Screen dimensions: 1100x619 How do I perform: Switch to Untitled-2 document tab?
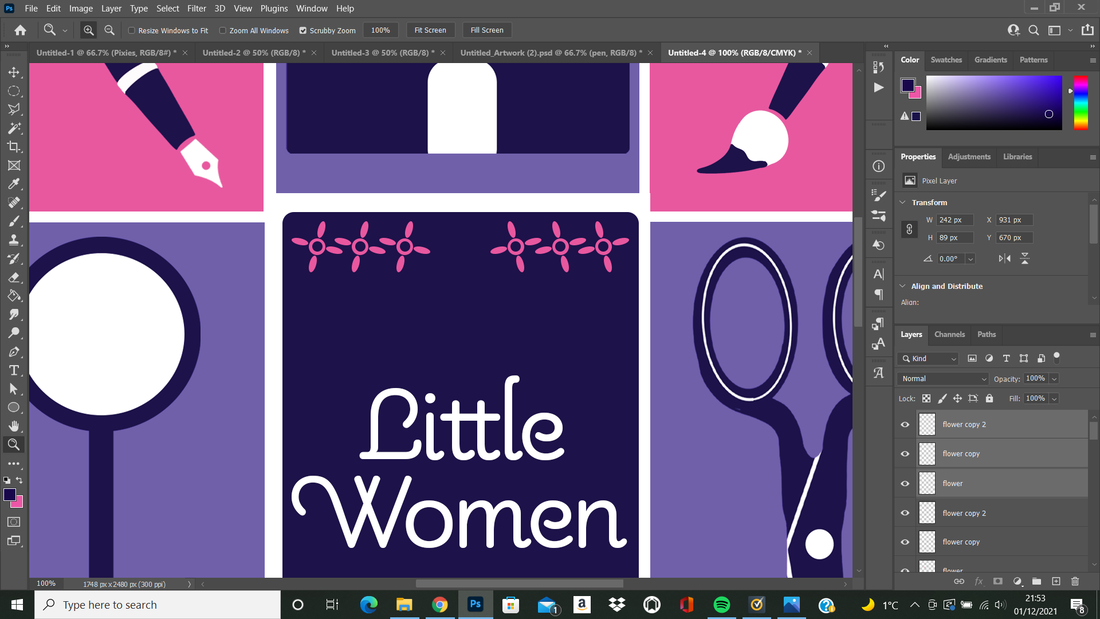(254, 53)
